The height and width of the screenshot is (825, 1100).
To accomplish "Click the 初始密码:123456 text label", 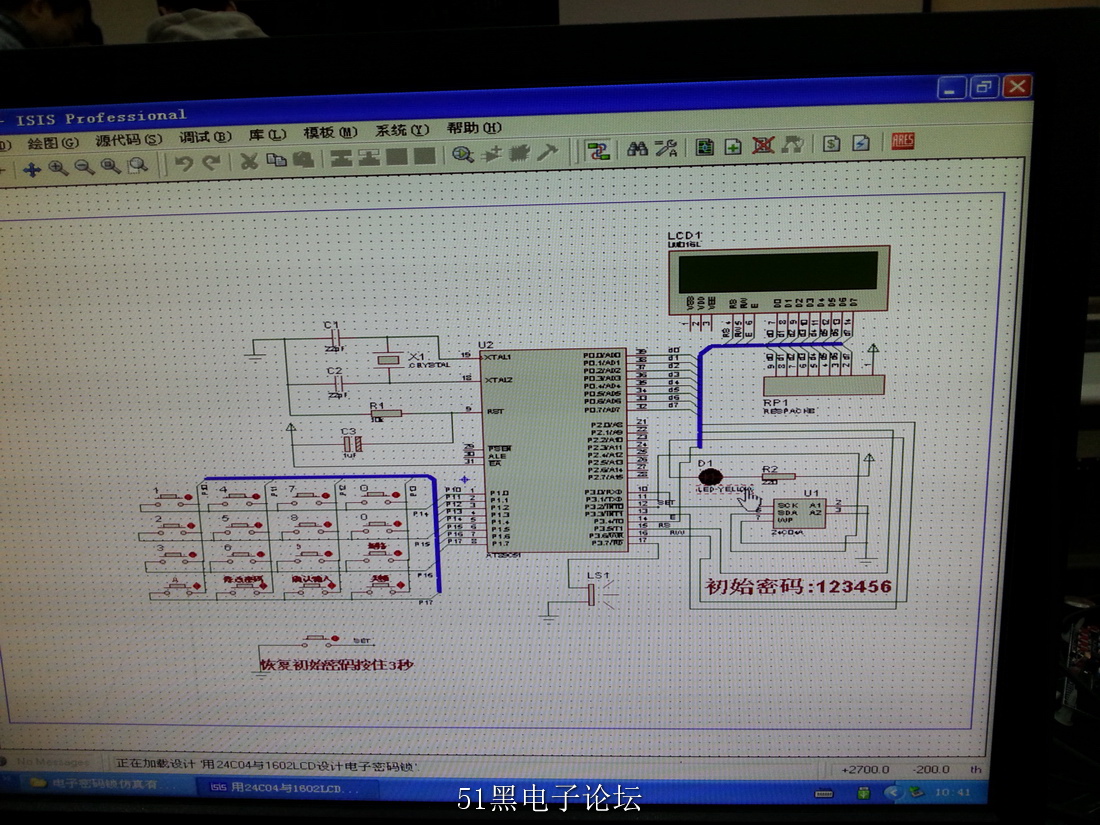I will pos(798,586).
